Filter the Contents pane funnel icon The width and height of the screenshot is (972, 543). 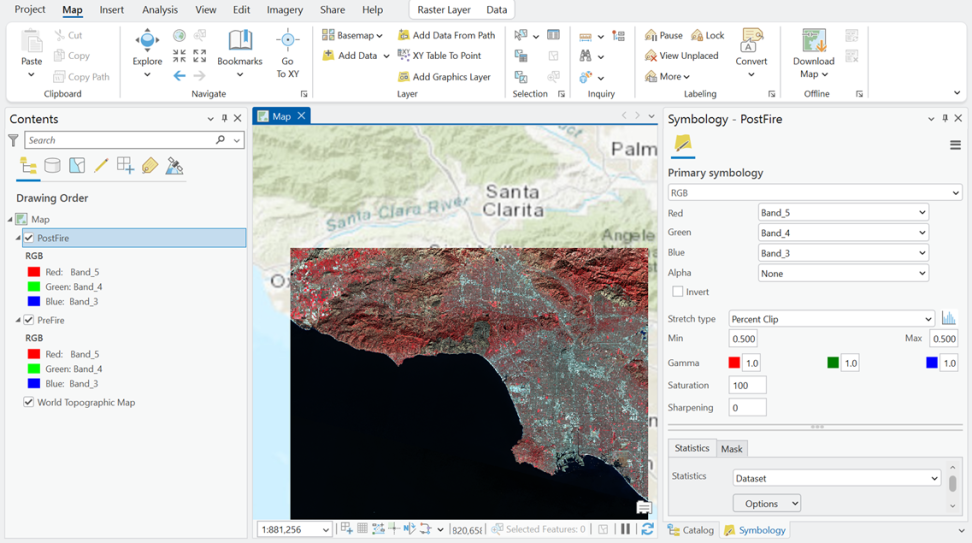pyautogui.click(x=13, y=141)
